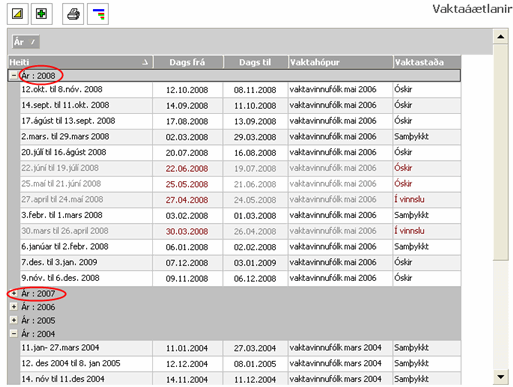Click the colored filter lines icon
The height and width of the screenshot is (387, 513).
(x=98, y=14)
